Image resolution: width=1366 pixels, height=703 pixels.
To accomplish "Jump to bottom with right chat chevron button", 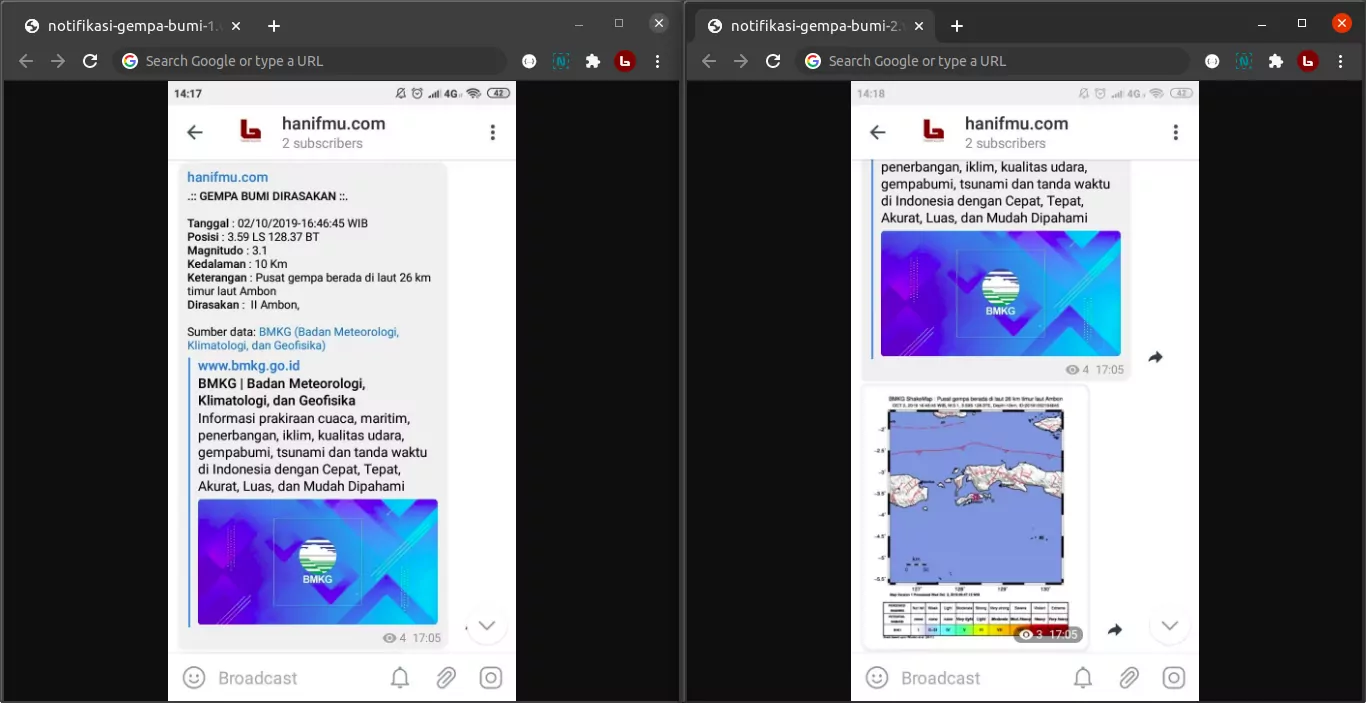I will pyautogui.click(x=1170, y=625).
